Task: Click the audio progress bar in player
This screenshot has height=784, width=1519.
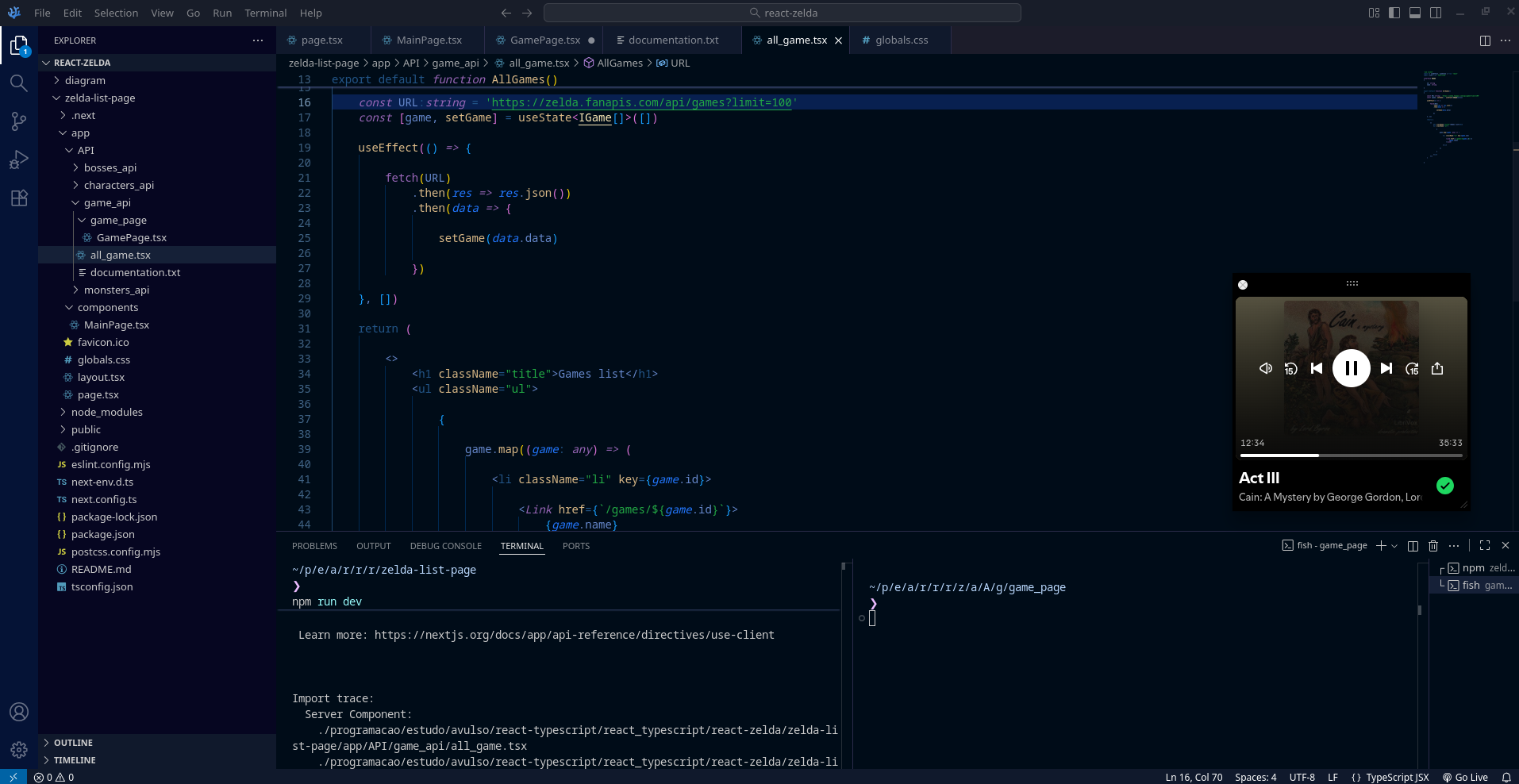Action: pos(1351,455)
